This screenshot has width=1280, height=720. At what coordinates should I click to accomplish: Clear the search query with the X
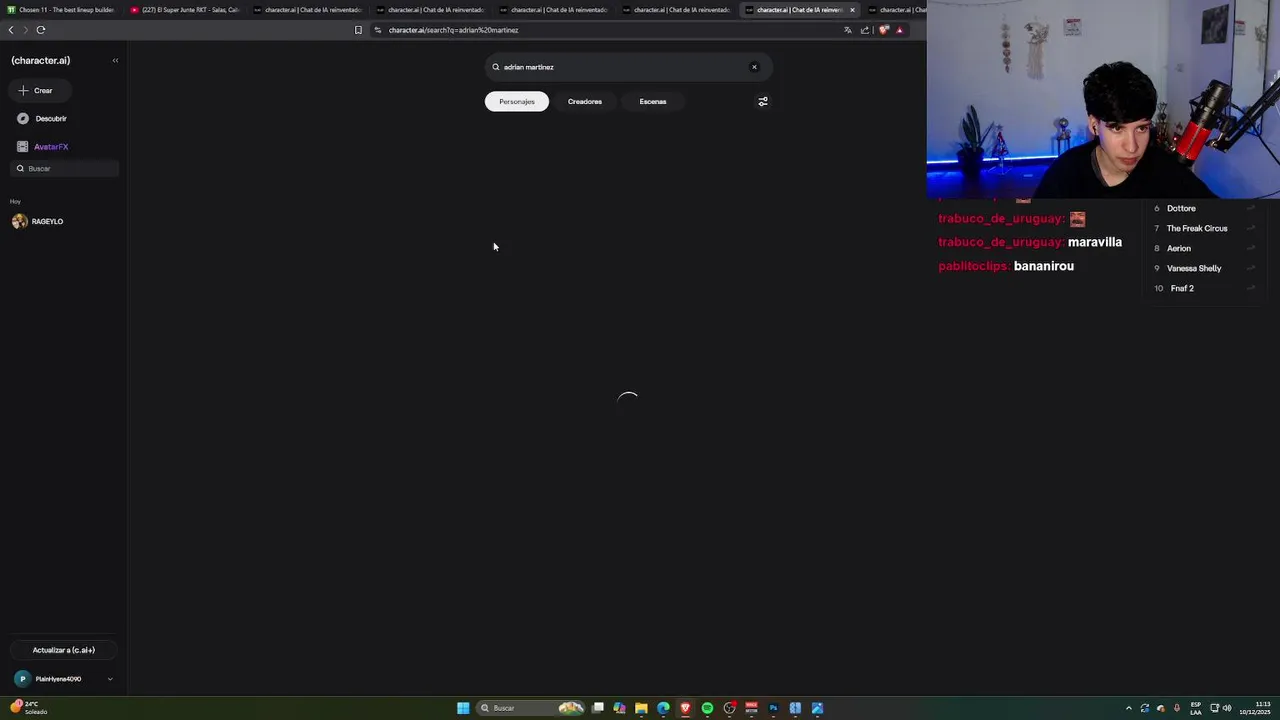754,67
